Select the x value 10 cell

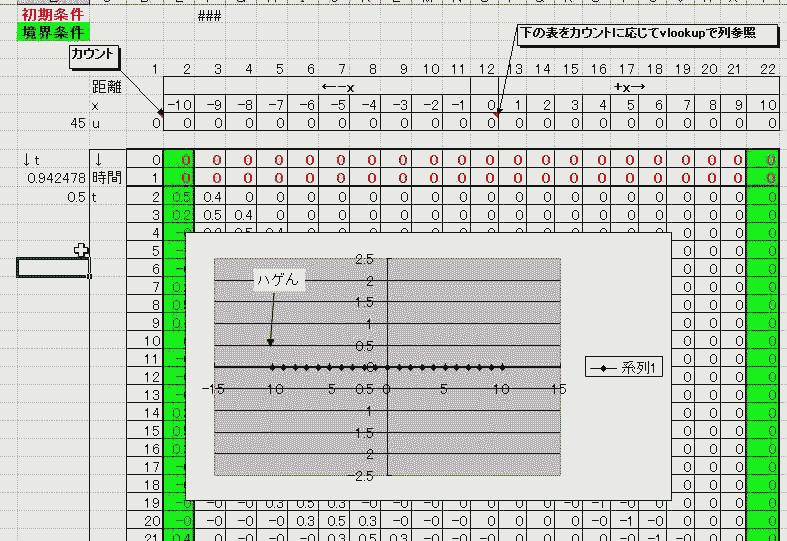pos(763,104)
